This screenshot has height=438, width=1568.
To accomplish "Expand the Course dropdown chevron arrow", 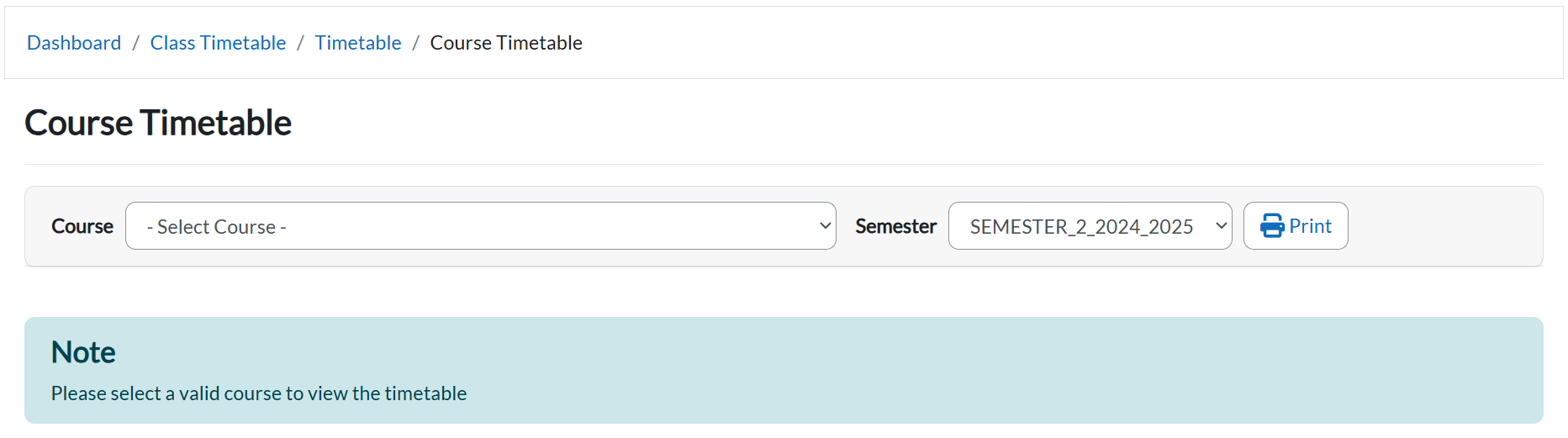I will pos(825,226).
